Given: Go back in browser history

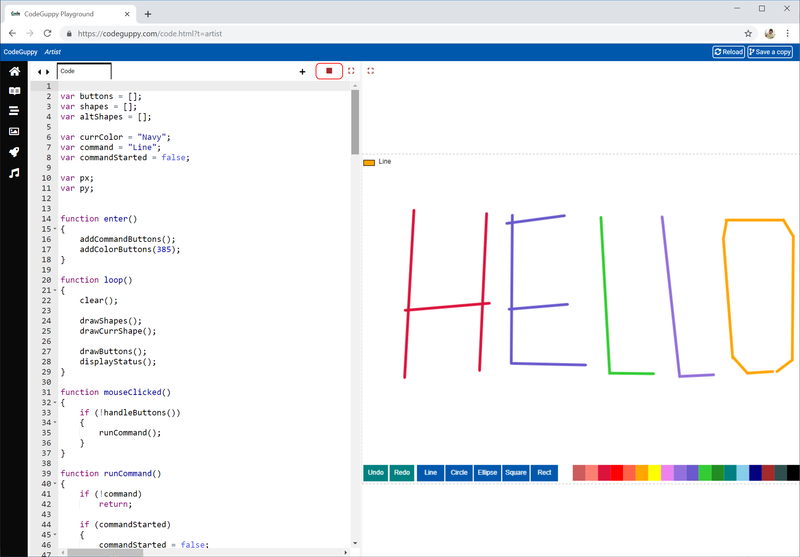Looking at the screenshot, I should (x=12, y=33).
